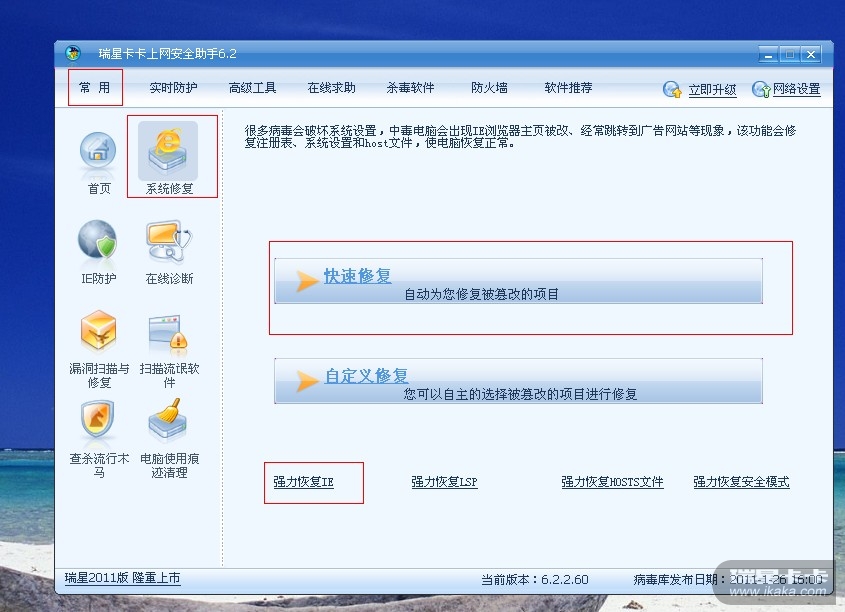Click the 立即升级 globe upgrade icon
Screen dimensions: 845x612
pos(672,89)
